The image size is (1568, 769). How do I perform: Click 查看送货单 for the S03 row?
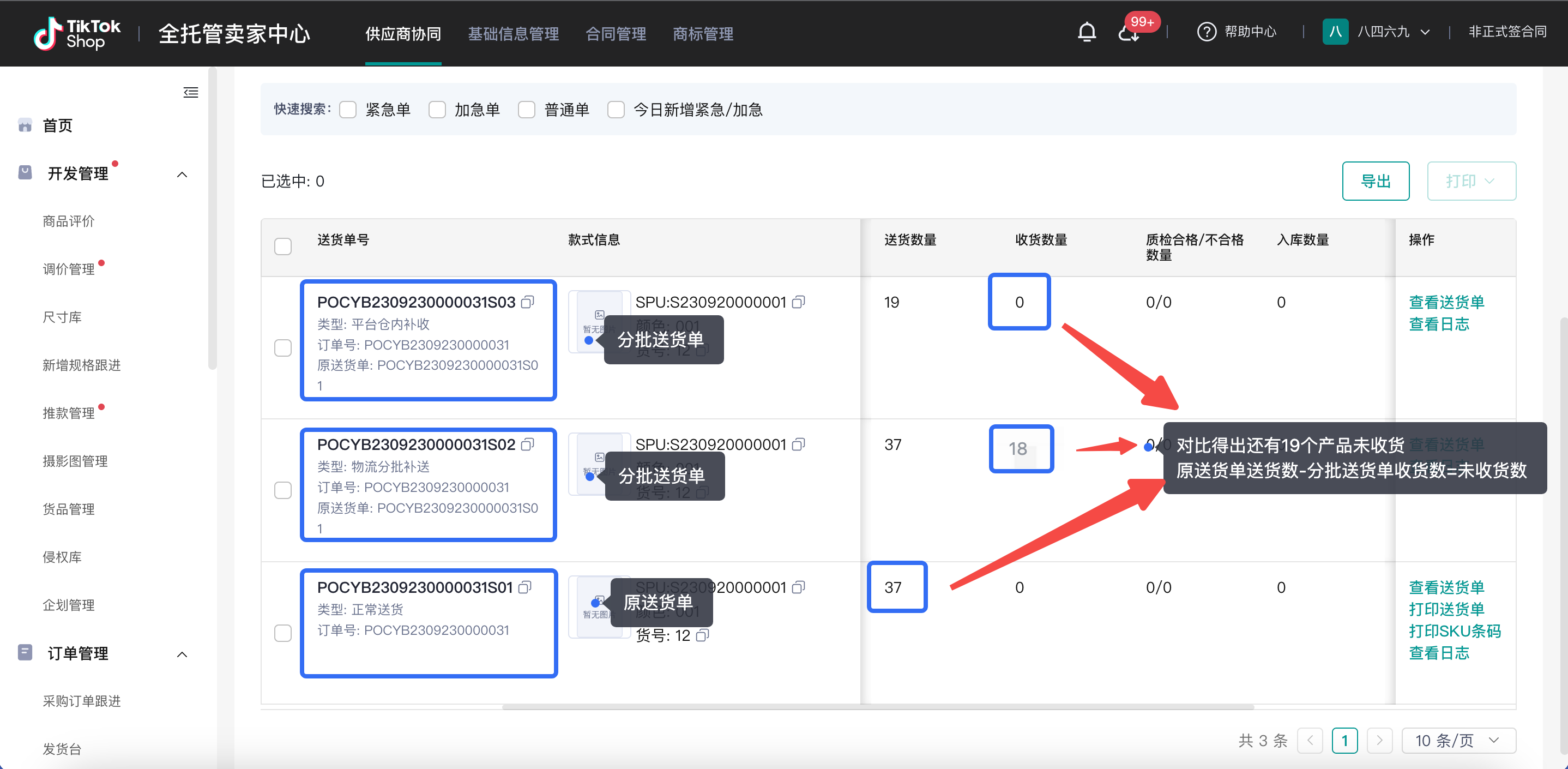1446,302
